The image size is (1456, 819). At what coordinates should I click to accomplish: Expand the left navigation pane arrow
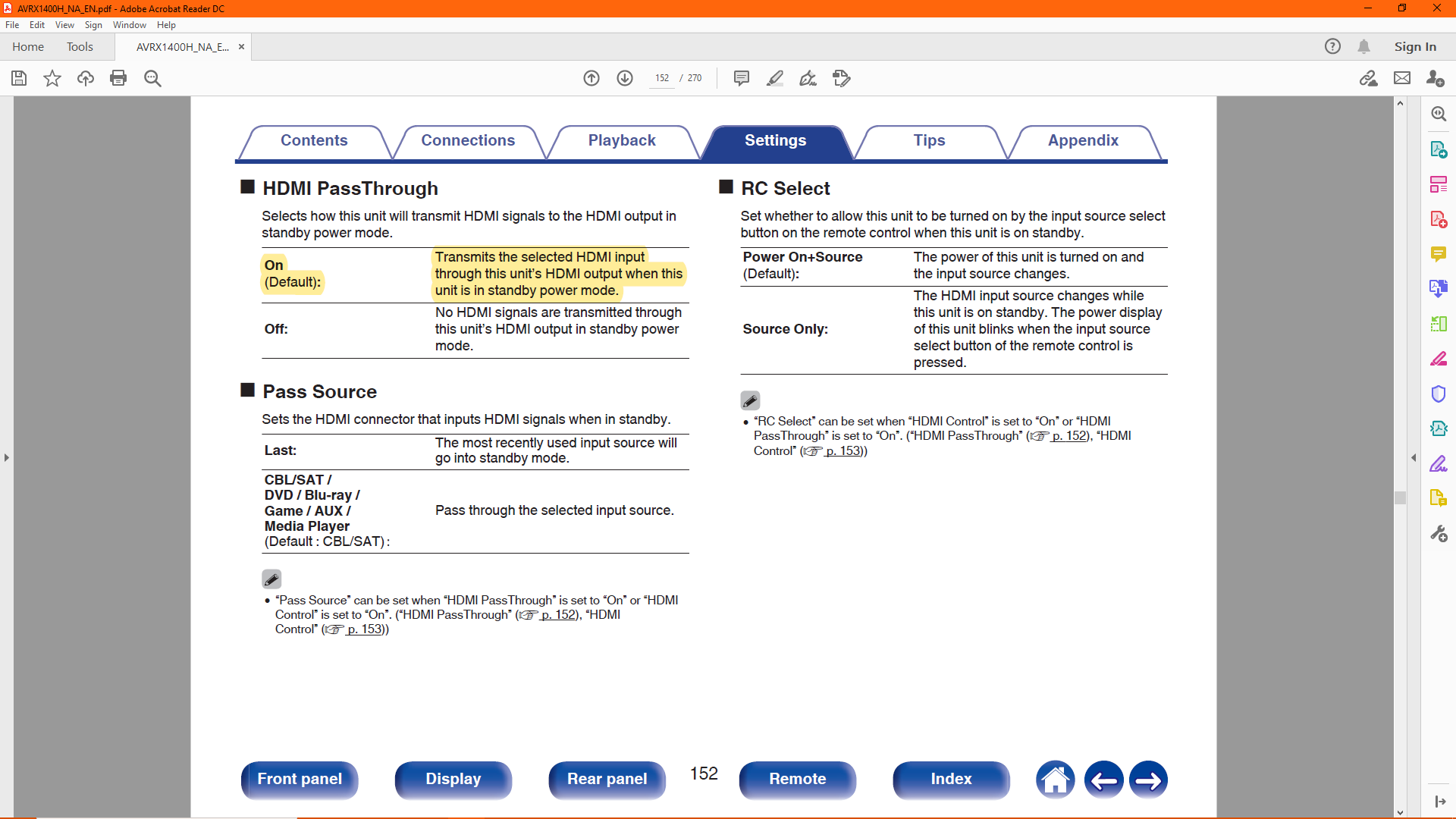pyautogui.click(x=7, y=457)
